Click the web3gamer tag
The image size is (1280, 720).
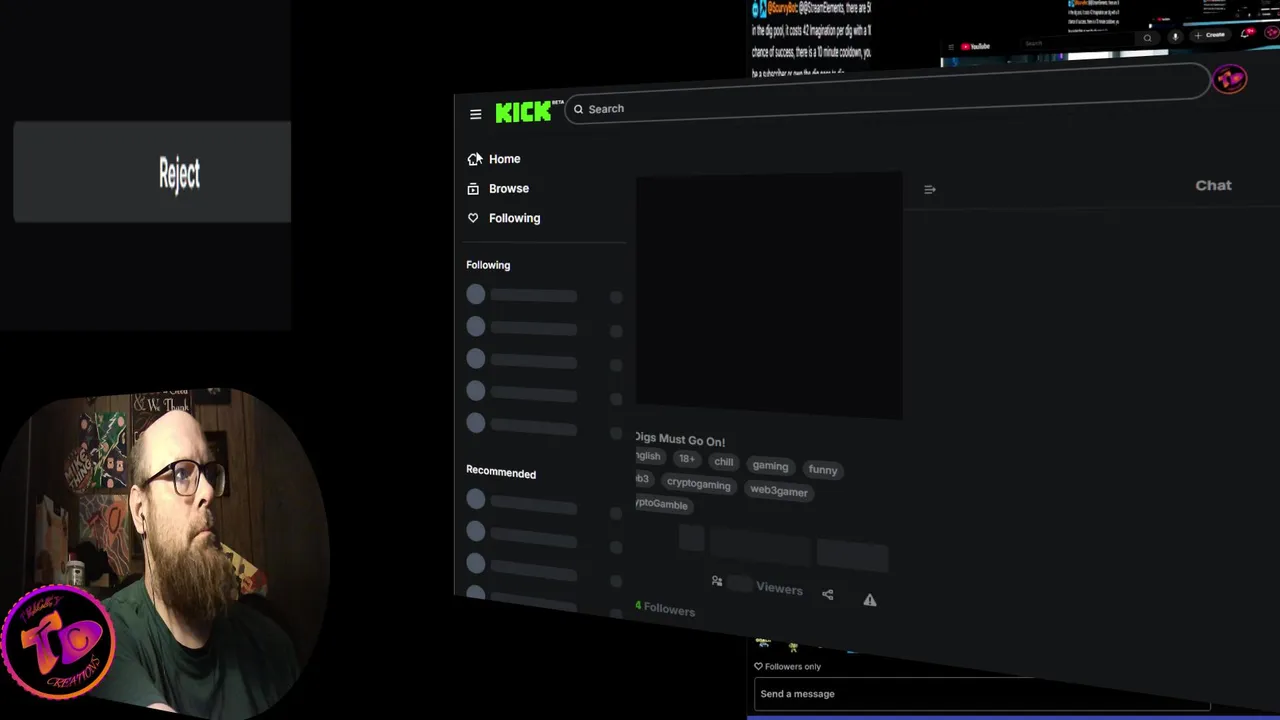point(779,491)
